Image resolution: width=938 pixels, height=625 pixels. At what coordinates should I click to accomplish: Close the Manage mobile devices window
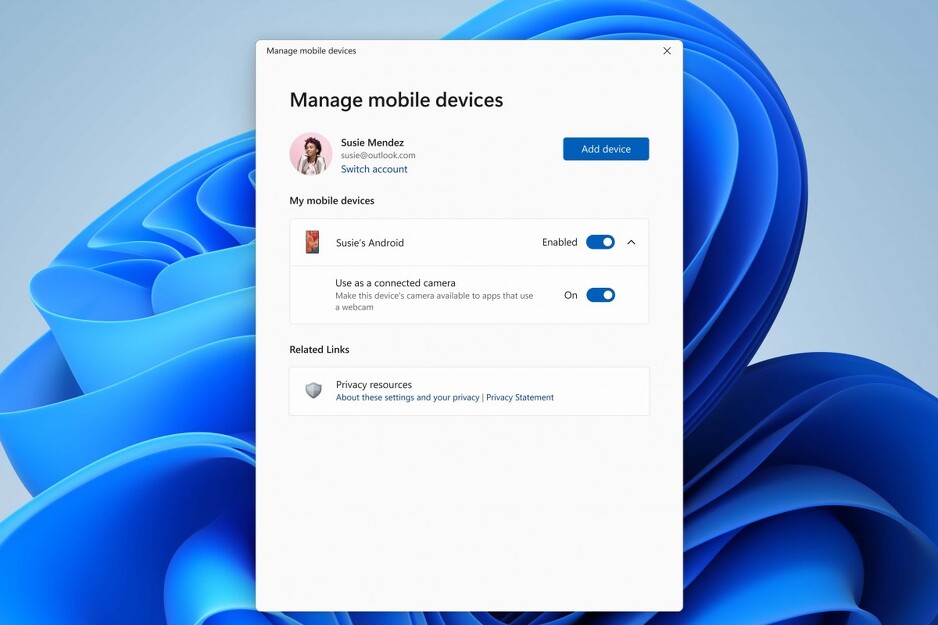point(667,51)
